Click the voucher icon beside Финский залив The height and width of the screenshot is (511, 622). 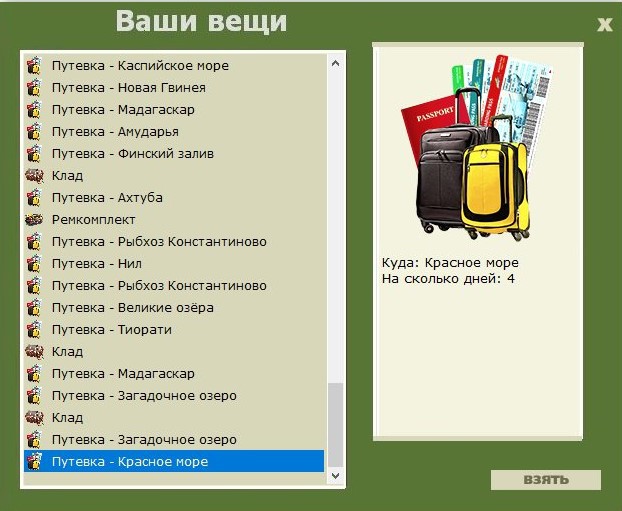(34, 154)
